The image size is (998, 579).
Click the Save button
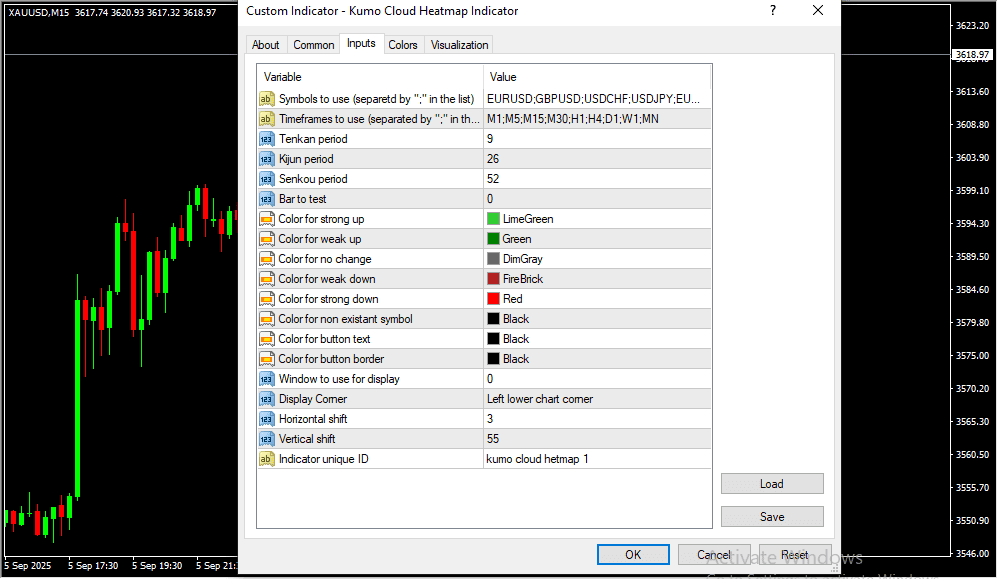click(x=771, y=517)
